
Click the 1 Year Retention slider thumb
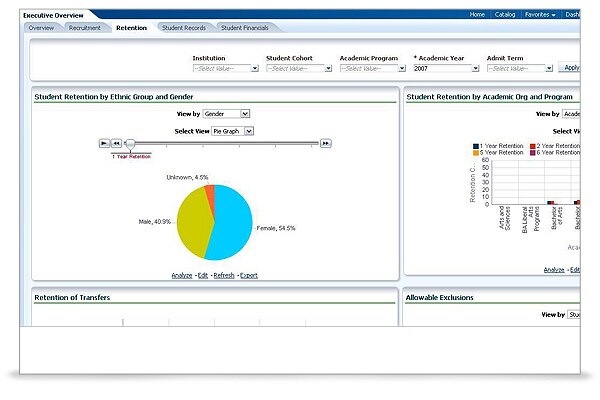click(130, 144)
